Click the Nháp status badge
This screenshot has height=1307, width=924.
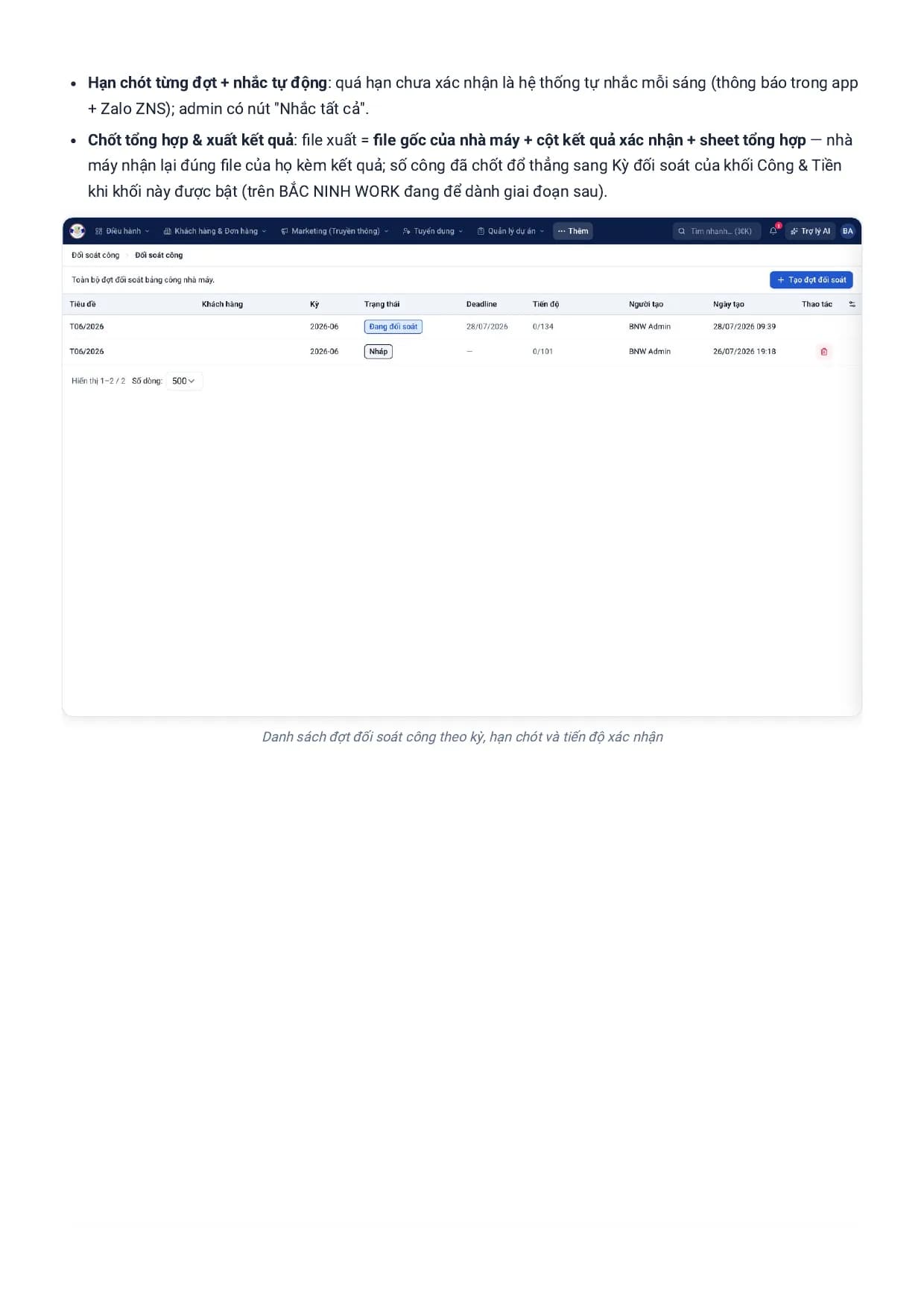click(x=379, y=352)
